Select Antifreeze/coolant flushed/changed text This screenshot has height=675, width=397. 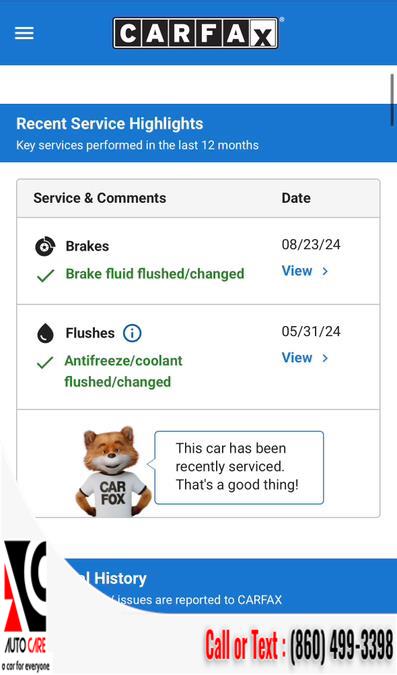(x=123, y=371)
